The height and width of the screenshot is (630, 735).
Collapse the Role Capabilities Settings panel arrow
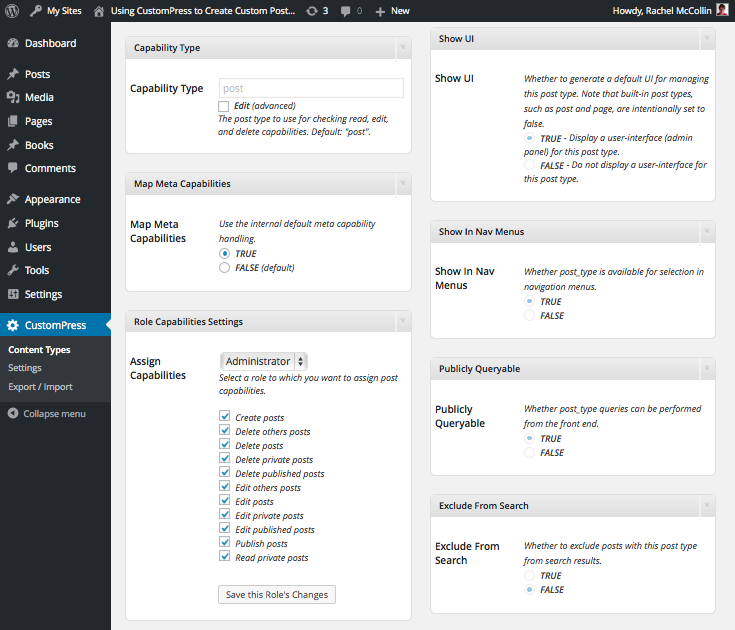(x=403, y=322)
